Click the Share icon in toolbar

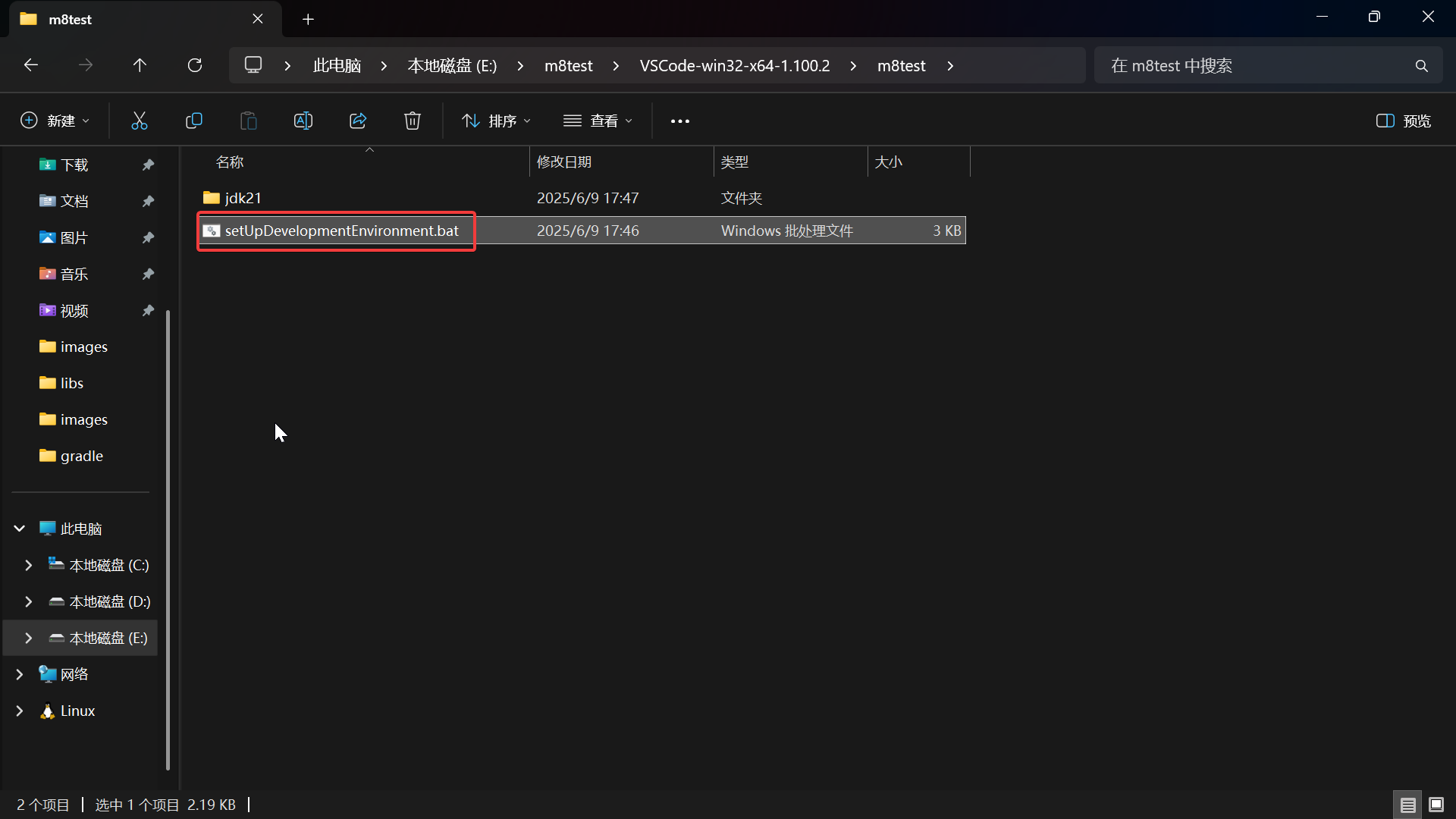pos(358,121)
